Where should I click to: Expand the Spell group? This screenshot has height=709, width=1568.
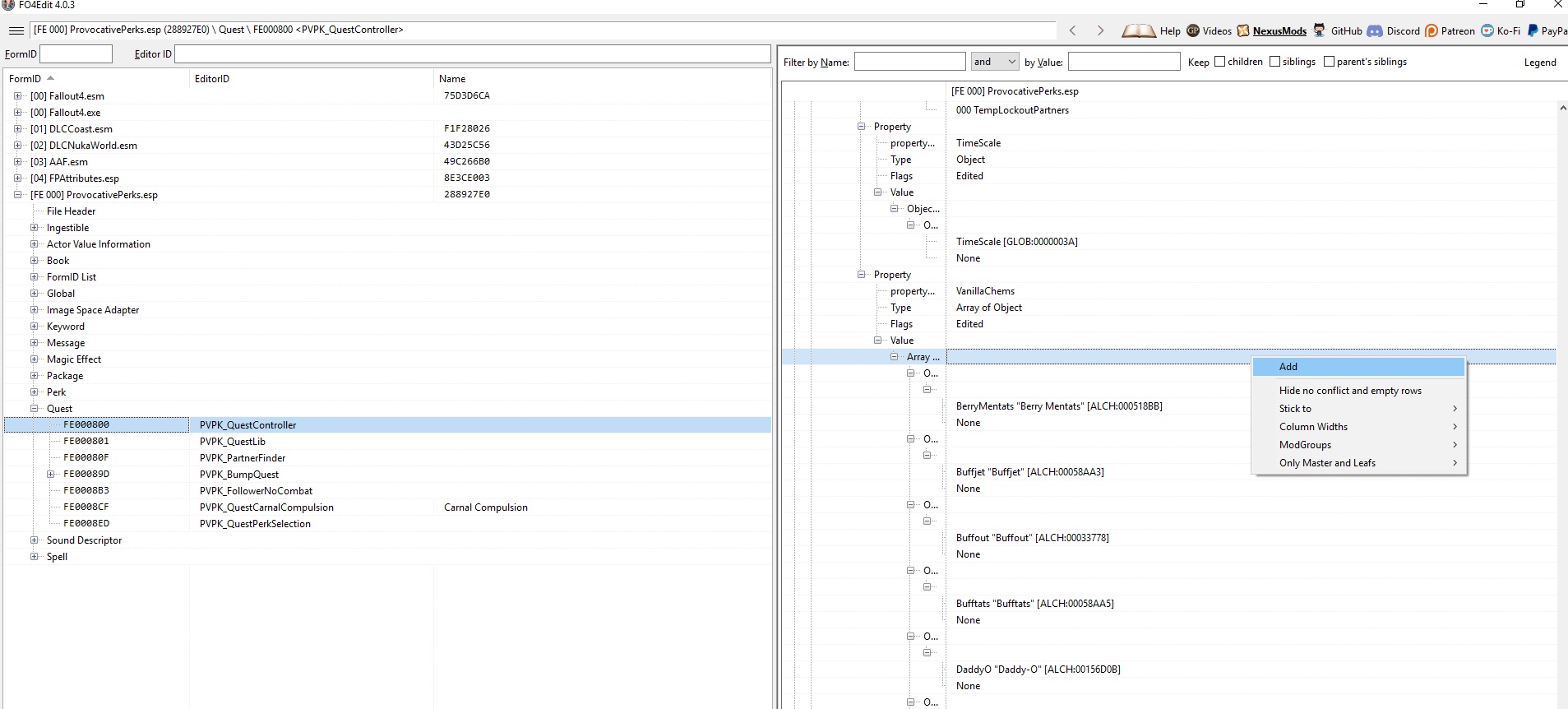[x=34, y=557]
